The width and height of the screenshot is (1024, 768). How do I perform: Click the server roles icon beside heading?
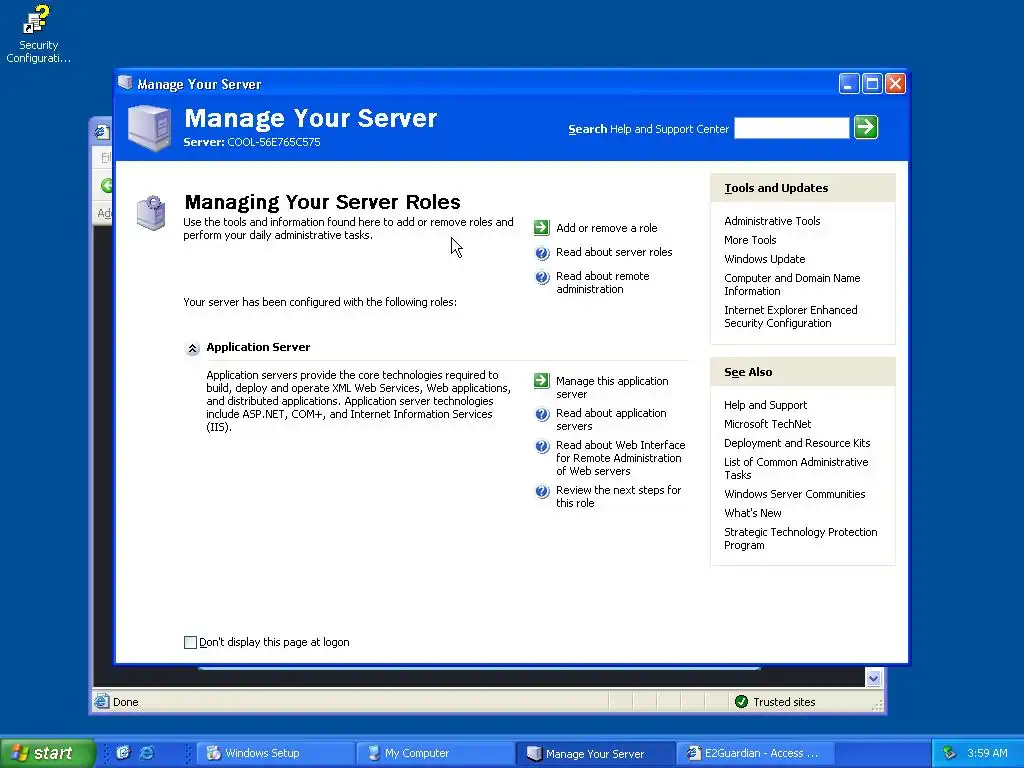tap(151, 212)
